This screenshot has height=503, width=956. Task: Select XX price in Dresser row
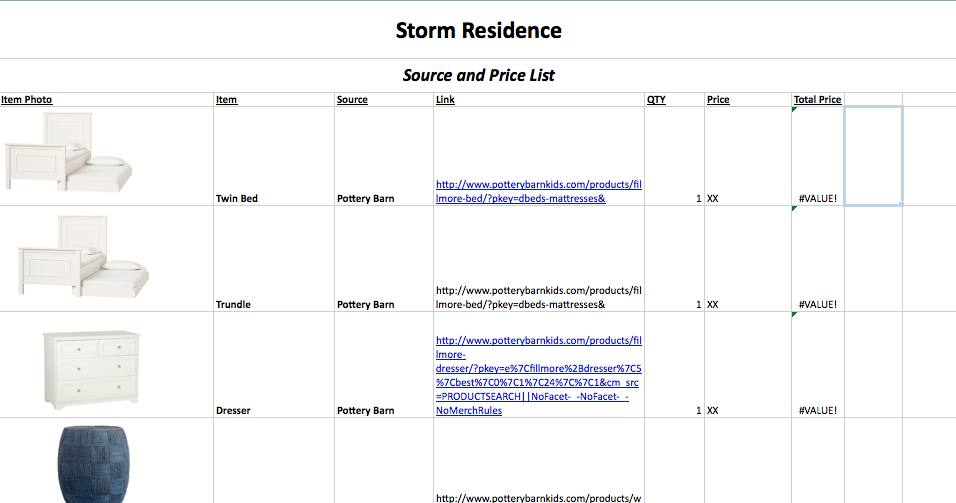748,365
